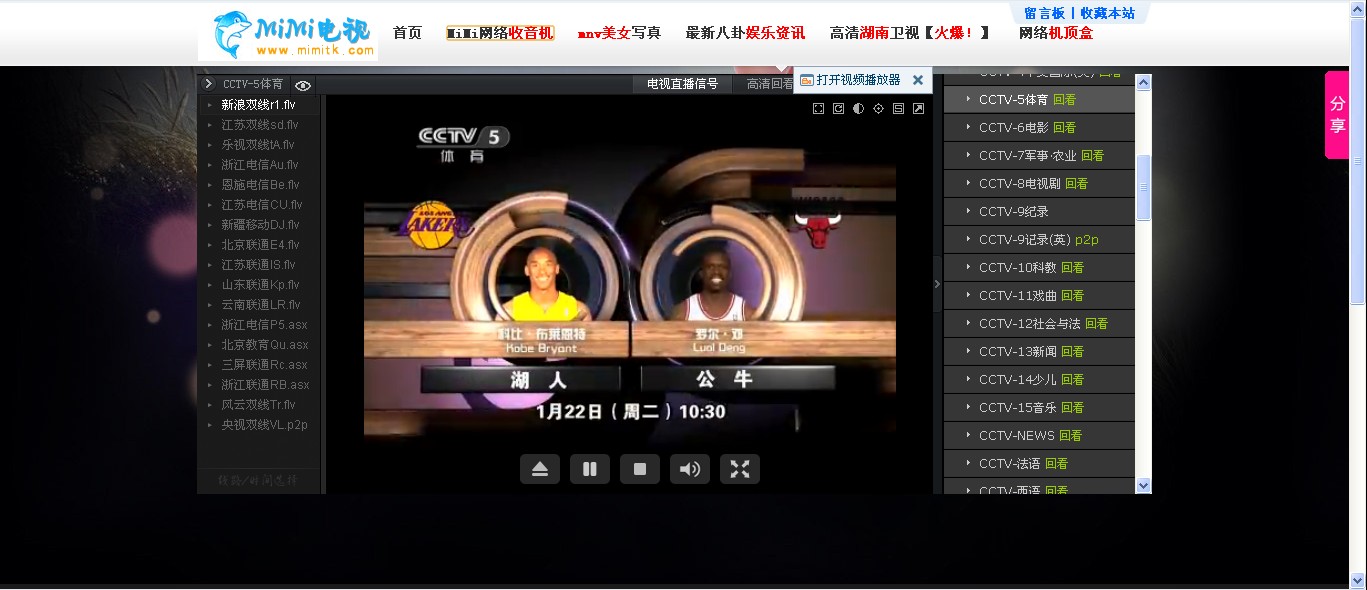Click the arrow beside CCTV-10科教
1367x590 pixels.
(x=968, y=267)
